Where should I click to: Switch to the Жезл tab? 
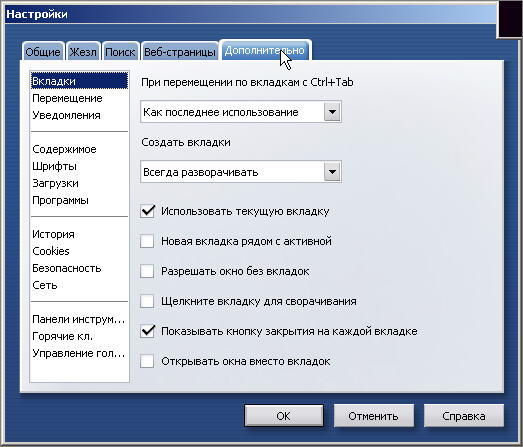(x=83, y=52)
